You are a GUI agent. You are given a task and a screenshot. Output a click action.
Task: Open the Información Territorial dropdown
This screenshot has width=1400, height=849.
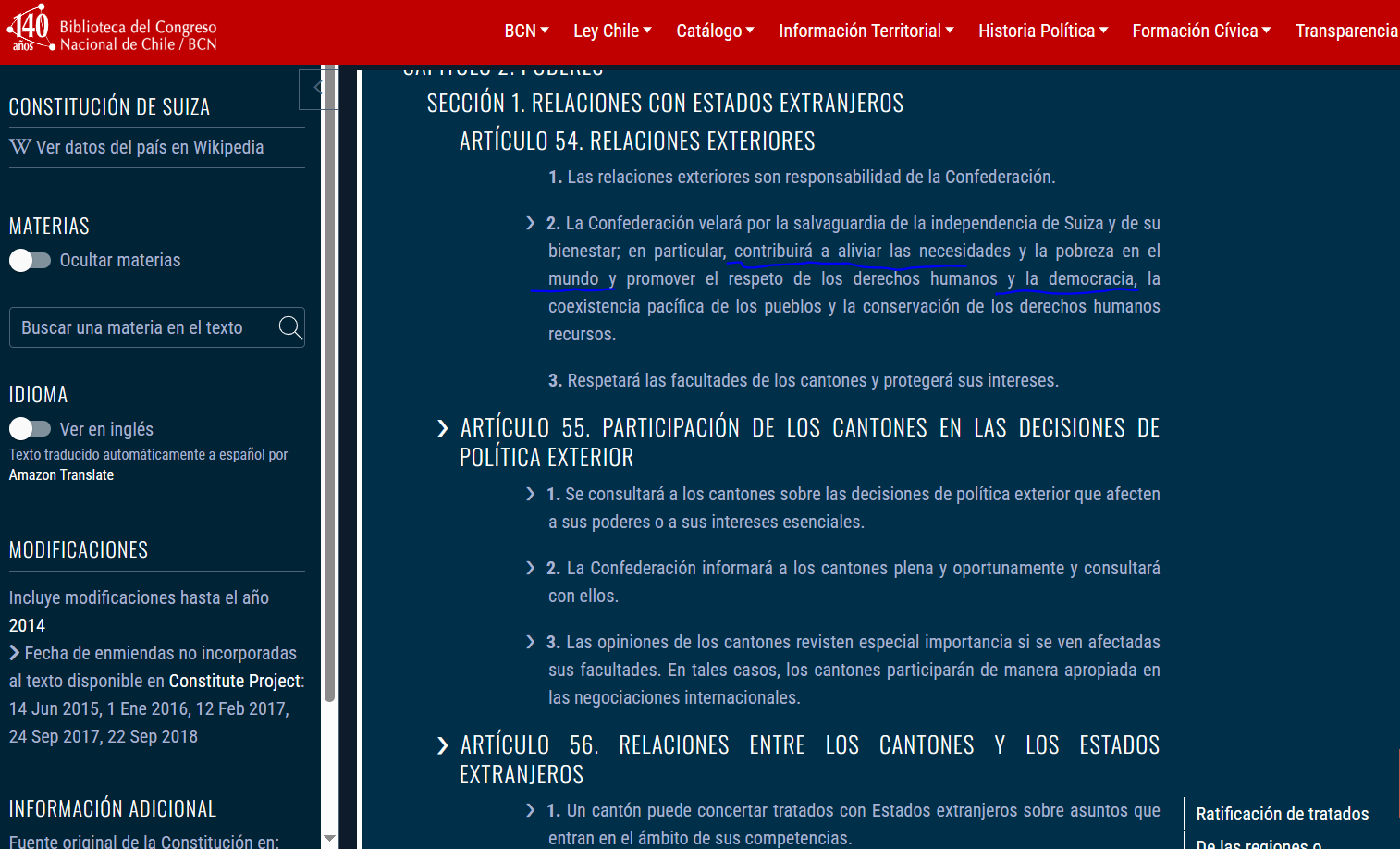[866, 31]
